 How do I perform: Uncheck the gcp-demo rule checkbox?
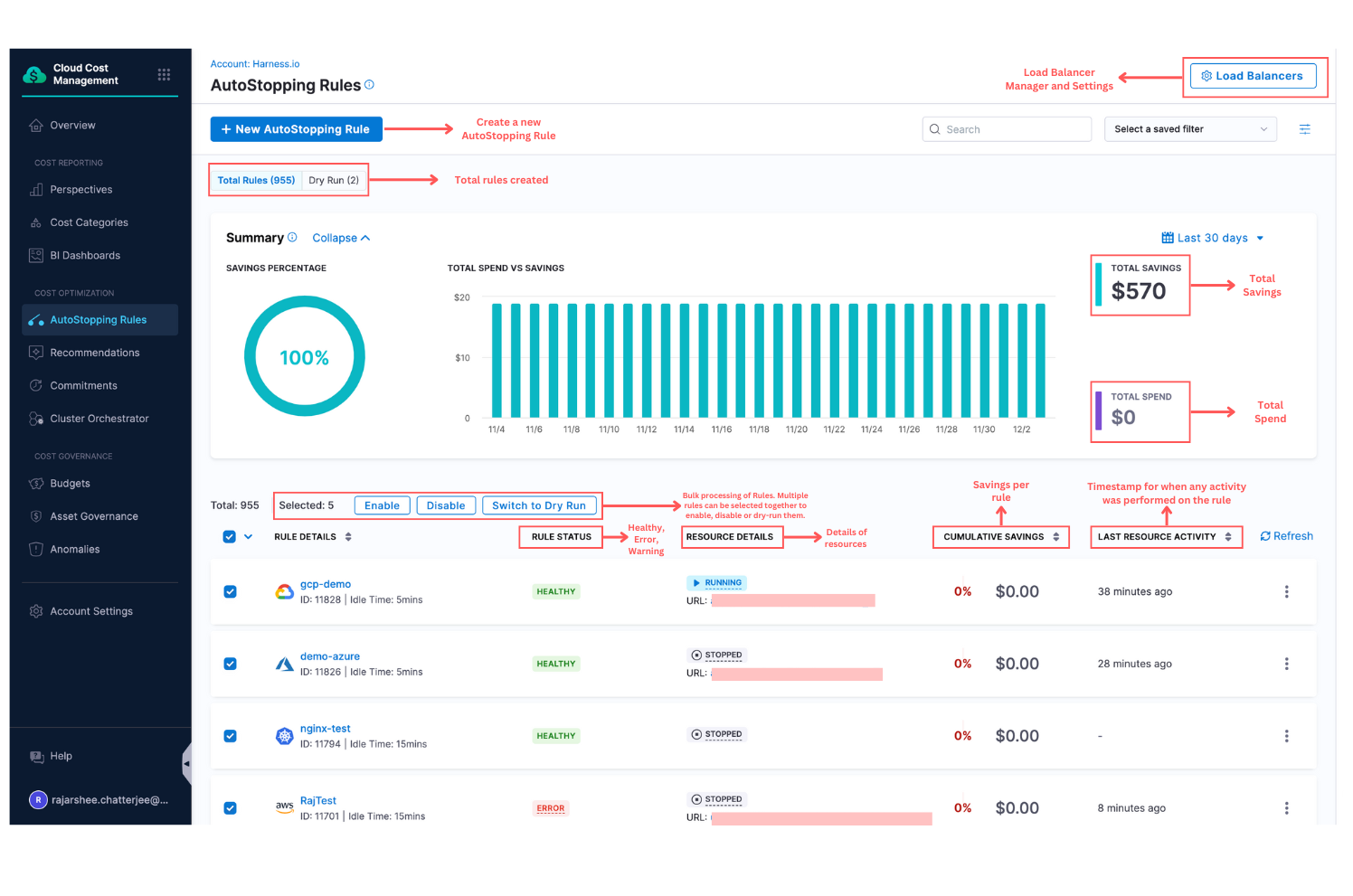tap(230, 592)
